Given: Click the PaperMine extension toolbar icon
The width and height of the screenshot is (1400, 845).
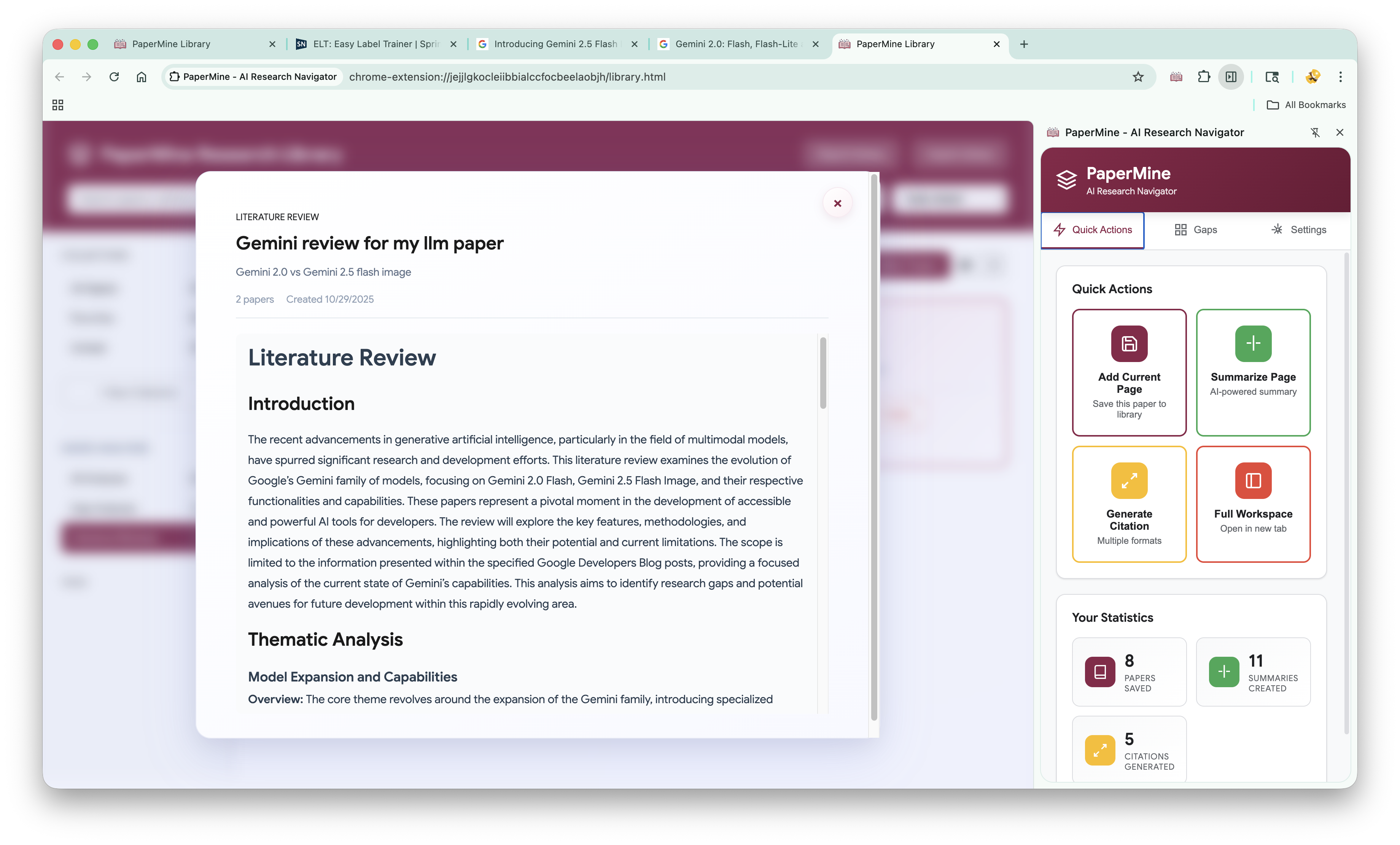Looking at the screenshot, I should (x=1176, y=77).
